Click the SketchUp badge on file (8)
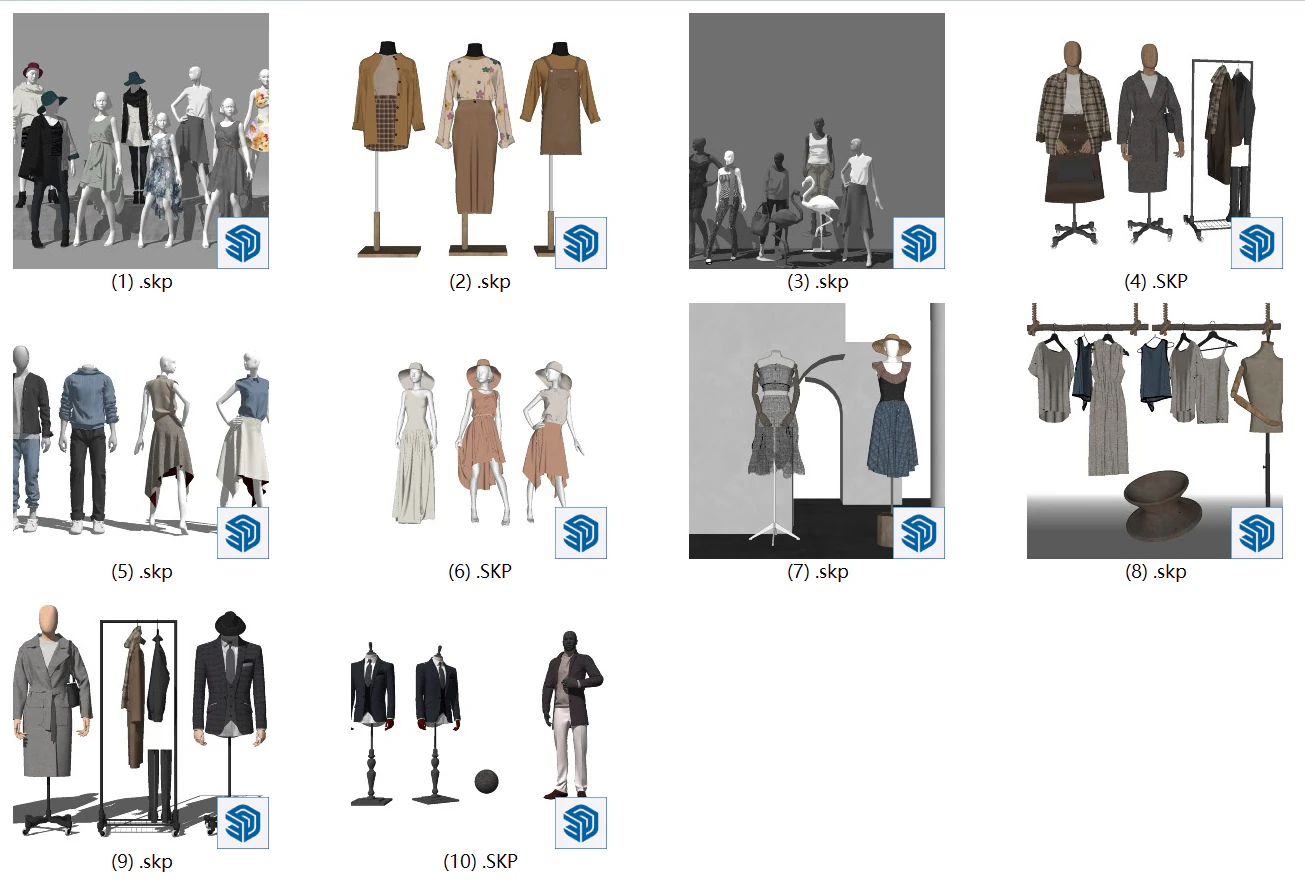This screenshot has height=889, width=1305. (1258, 532)
